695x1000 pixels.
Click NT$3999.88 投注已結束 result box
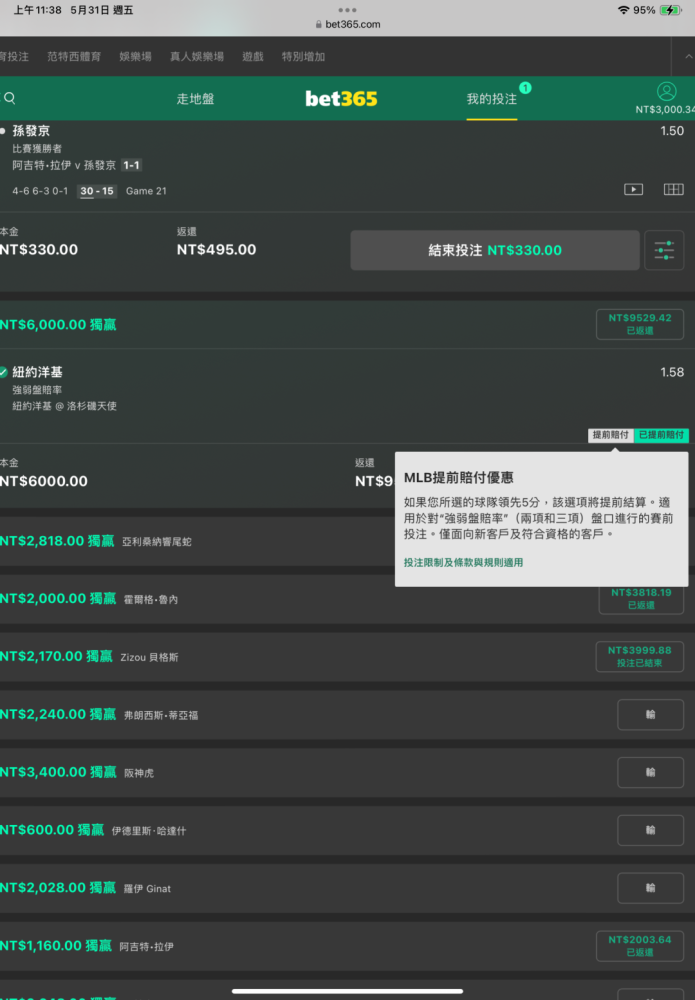[640, 656]
